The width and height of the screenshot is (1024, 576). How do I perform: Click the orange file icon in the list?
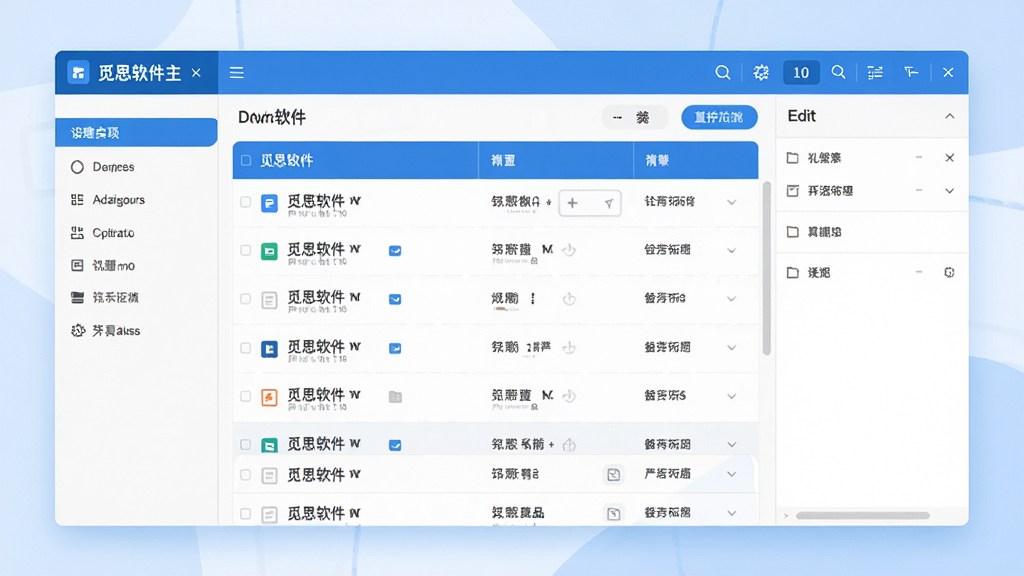click(x=269, y=397)
